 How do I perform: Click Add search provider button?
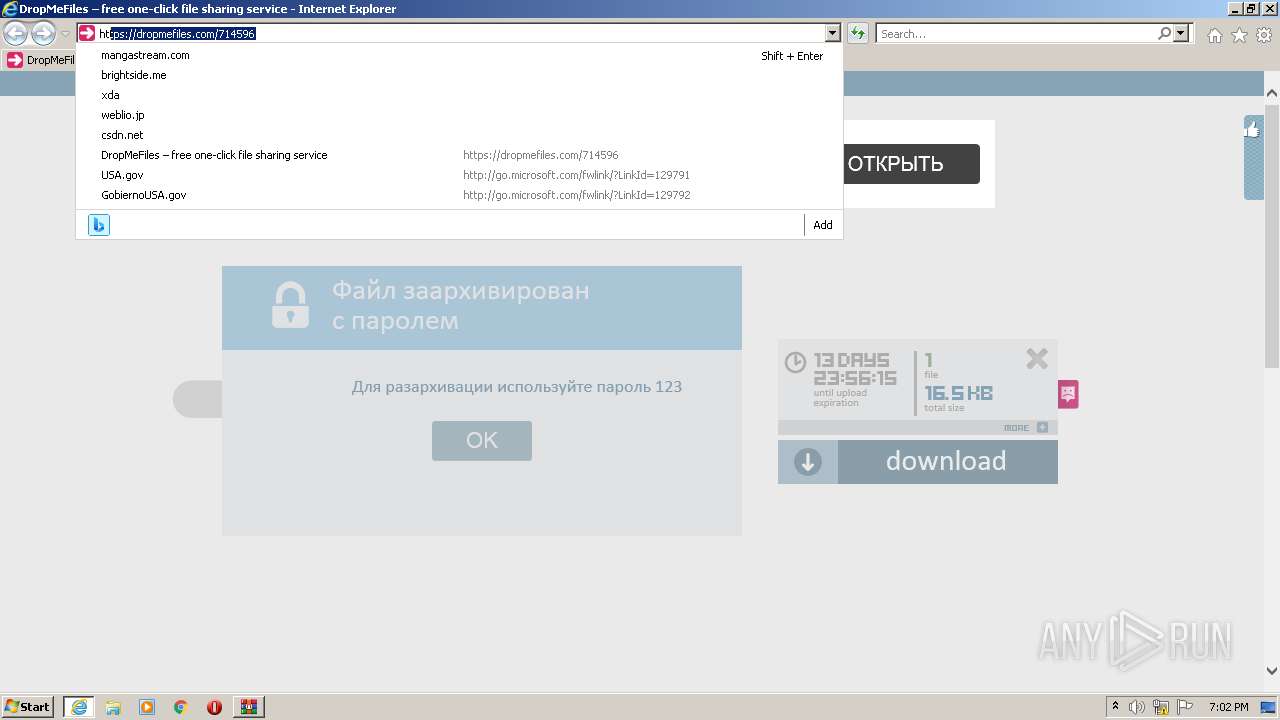pos(823,225)
